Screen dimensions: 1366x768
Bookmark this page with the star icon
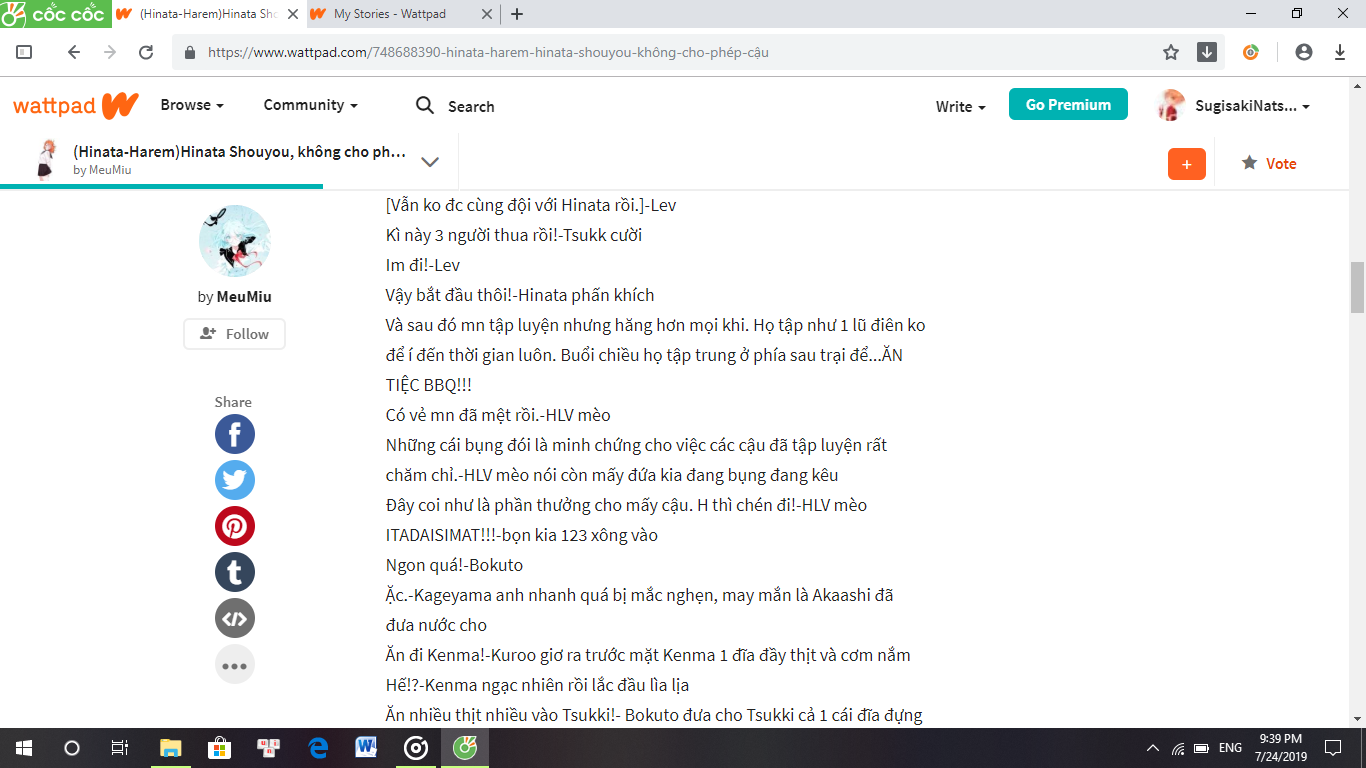pos(1171,52)
